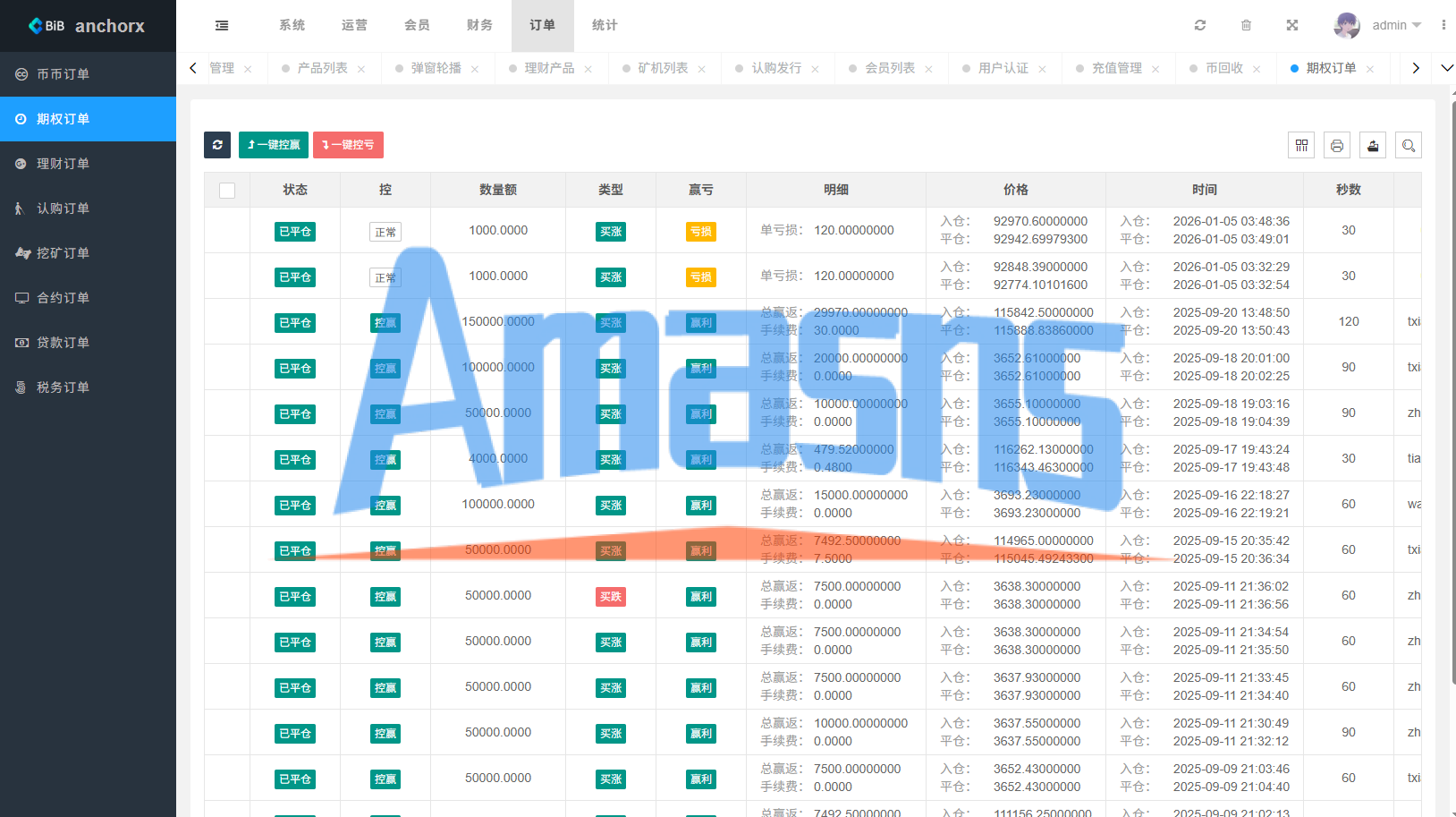Click the refresh icon in the top bar

1200,25
